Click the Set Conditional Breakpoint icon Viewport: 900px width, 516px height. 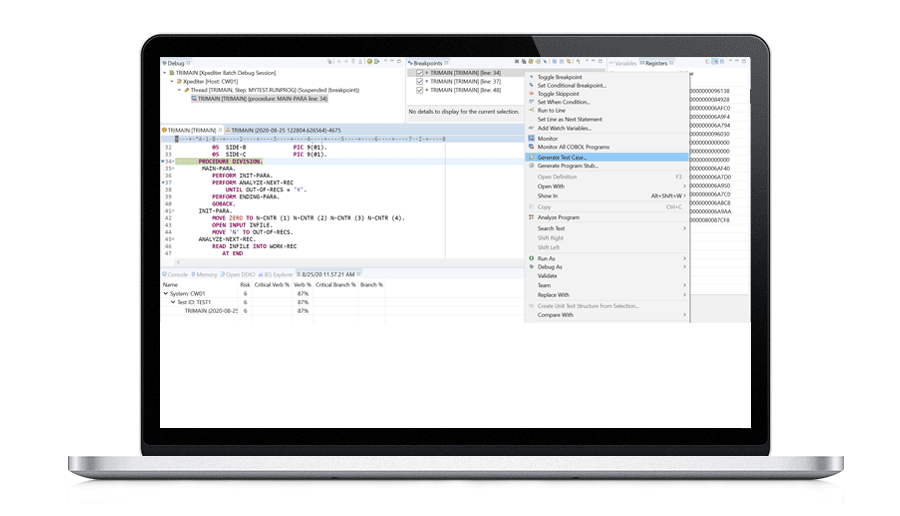pos(531,86)
